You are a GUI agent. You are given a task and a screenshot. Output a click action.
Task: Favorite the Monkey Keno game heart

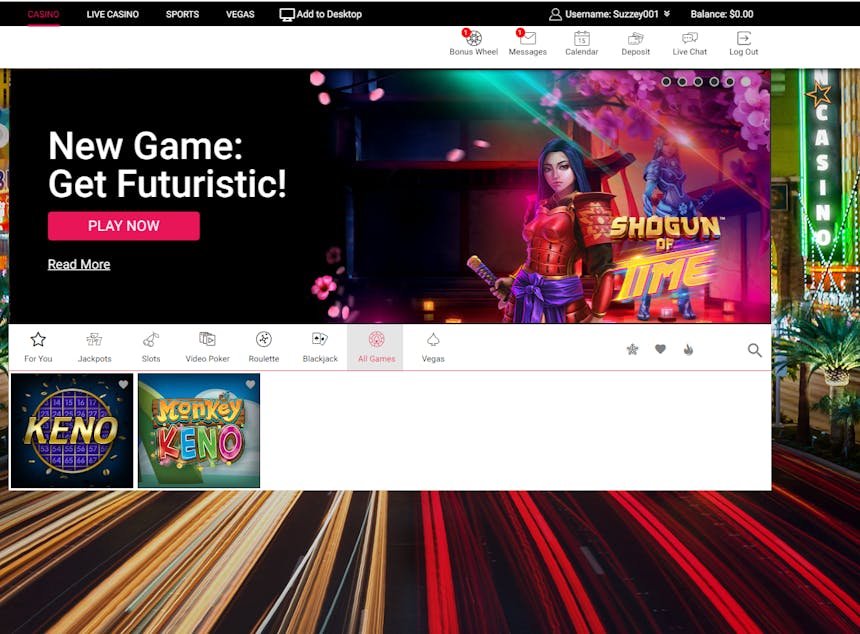[x=251, y=384]
